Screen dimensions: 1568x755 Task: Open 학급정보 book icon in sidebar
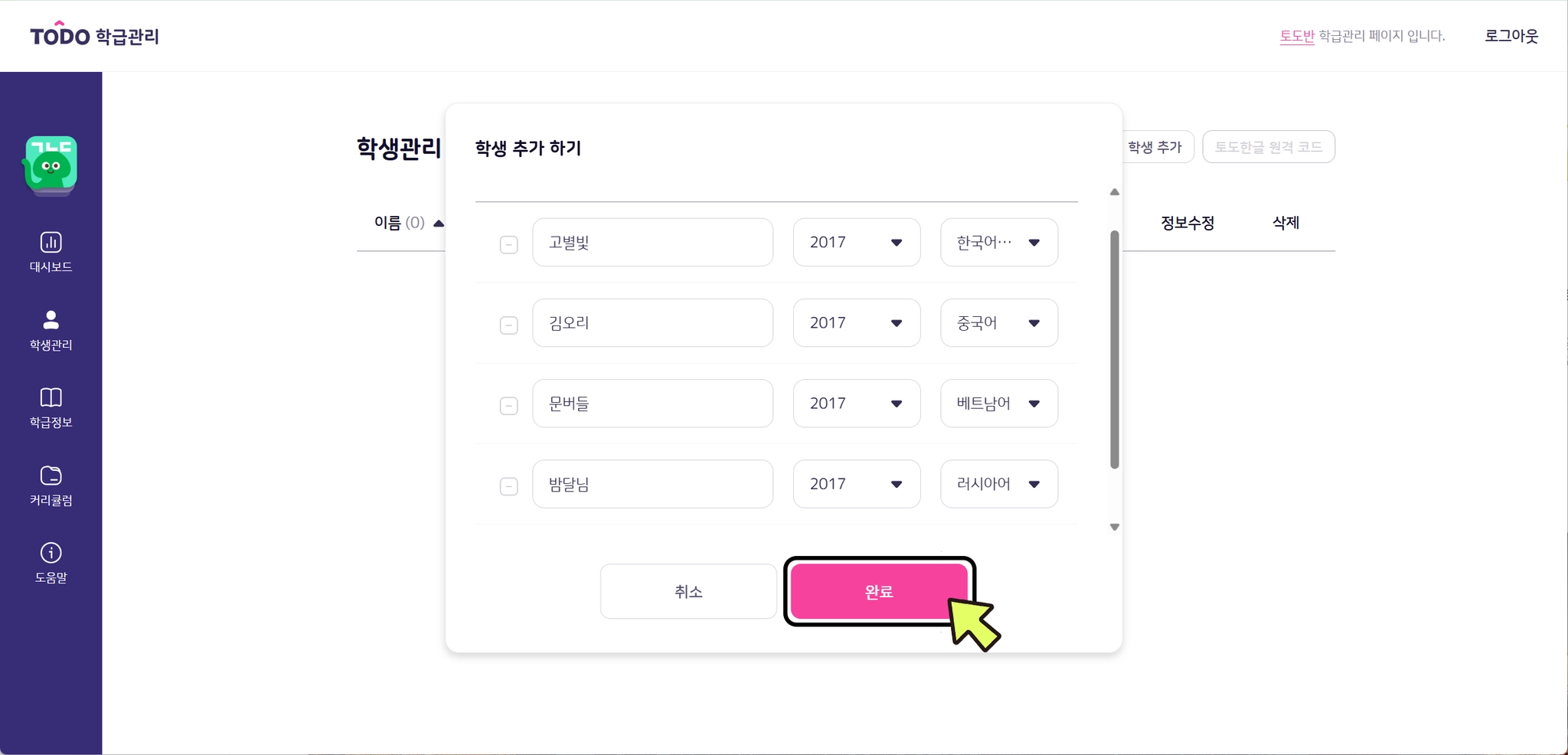coord(51,397)
